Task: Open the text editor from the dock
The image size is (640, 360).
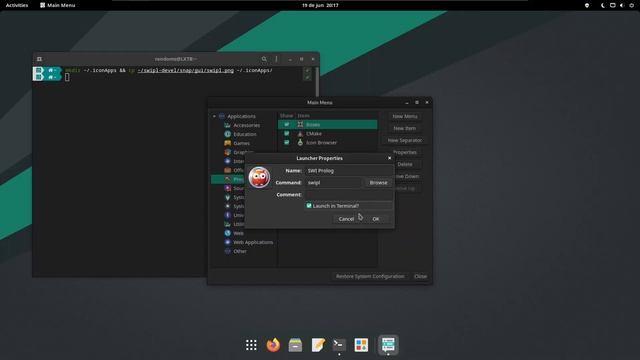Action: click(318, 345)
